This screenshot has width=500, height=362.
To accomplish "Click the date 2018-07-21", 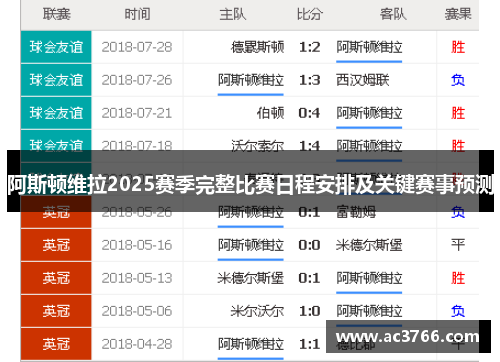I will point(137,113).
